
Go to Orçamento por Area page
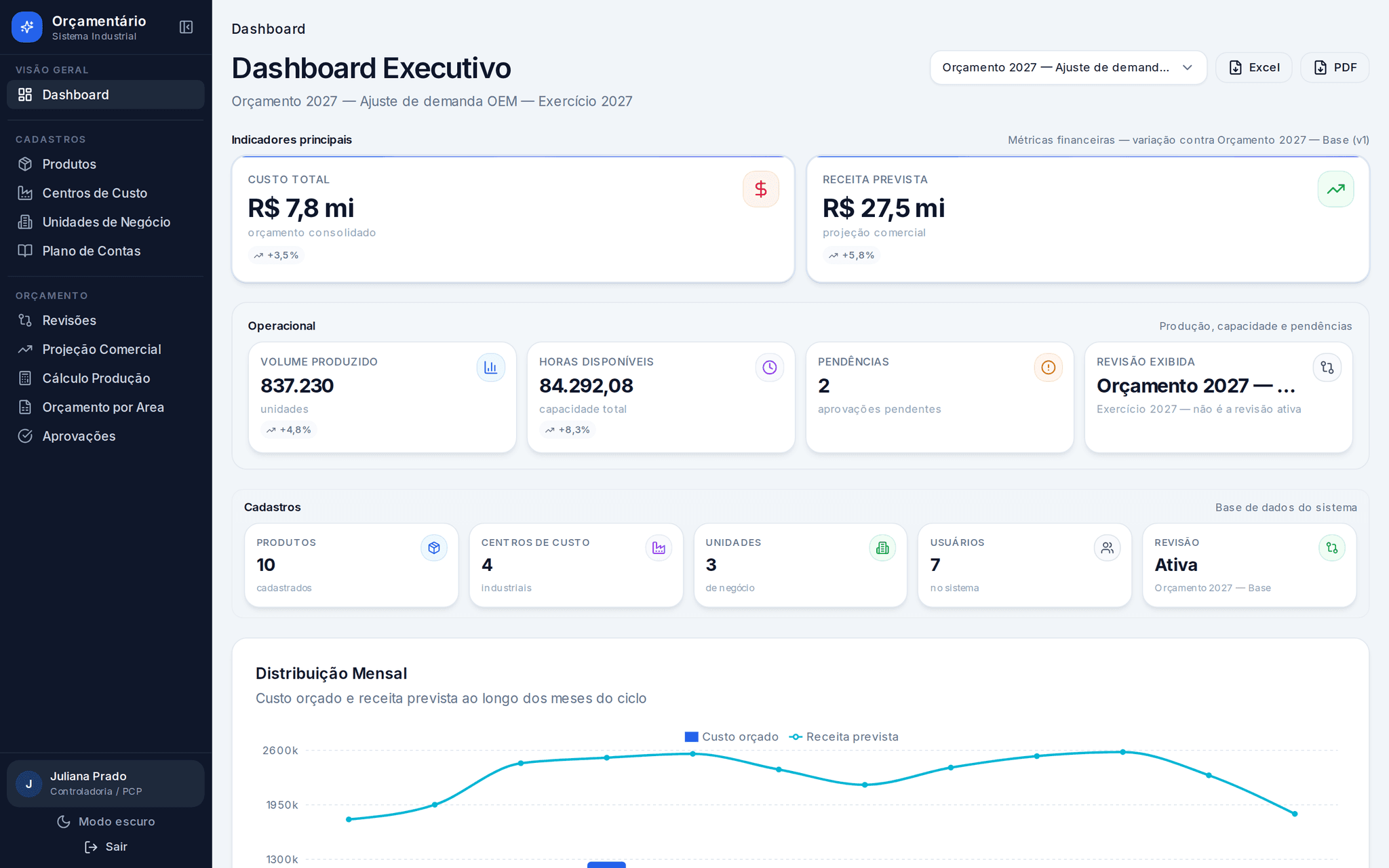[105, 407]
